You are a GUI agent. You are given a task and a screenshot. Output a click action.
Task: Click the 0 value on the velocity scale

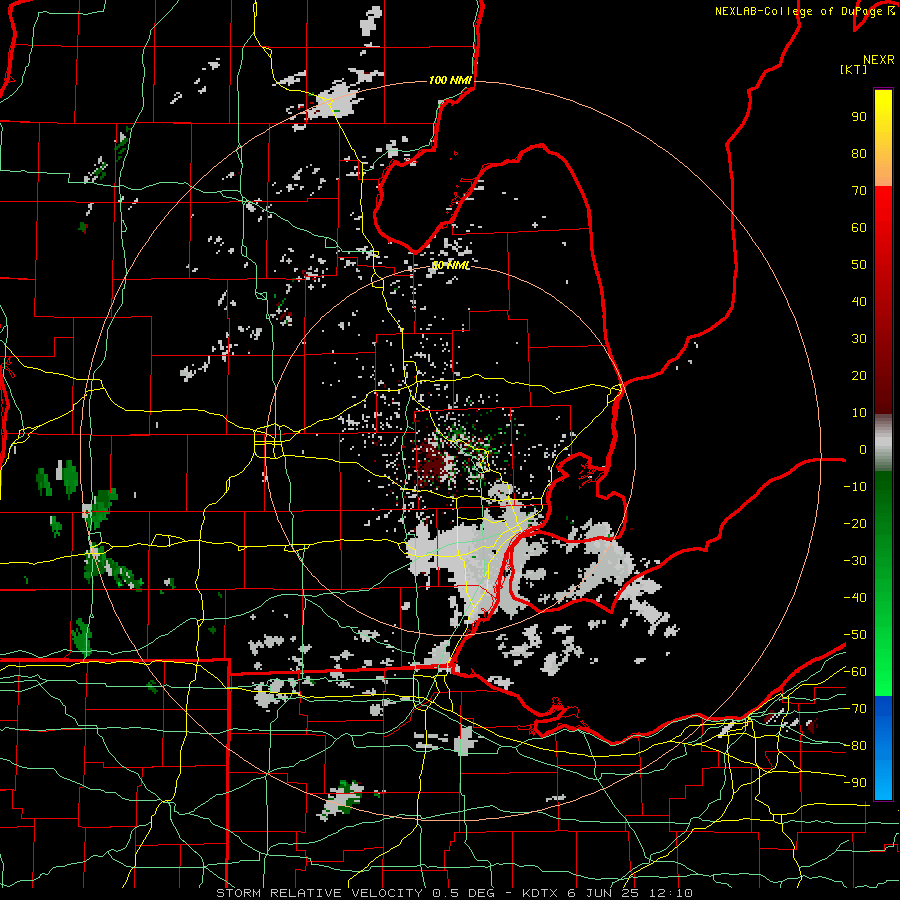pos(863,450)
